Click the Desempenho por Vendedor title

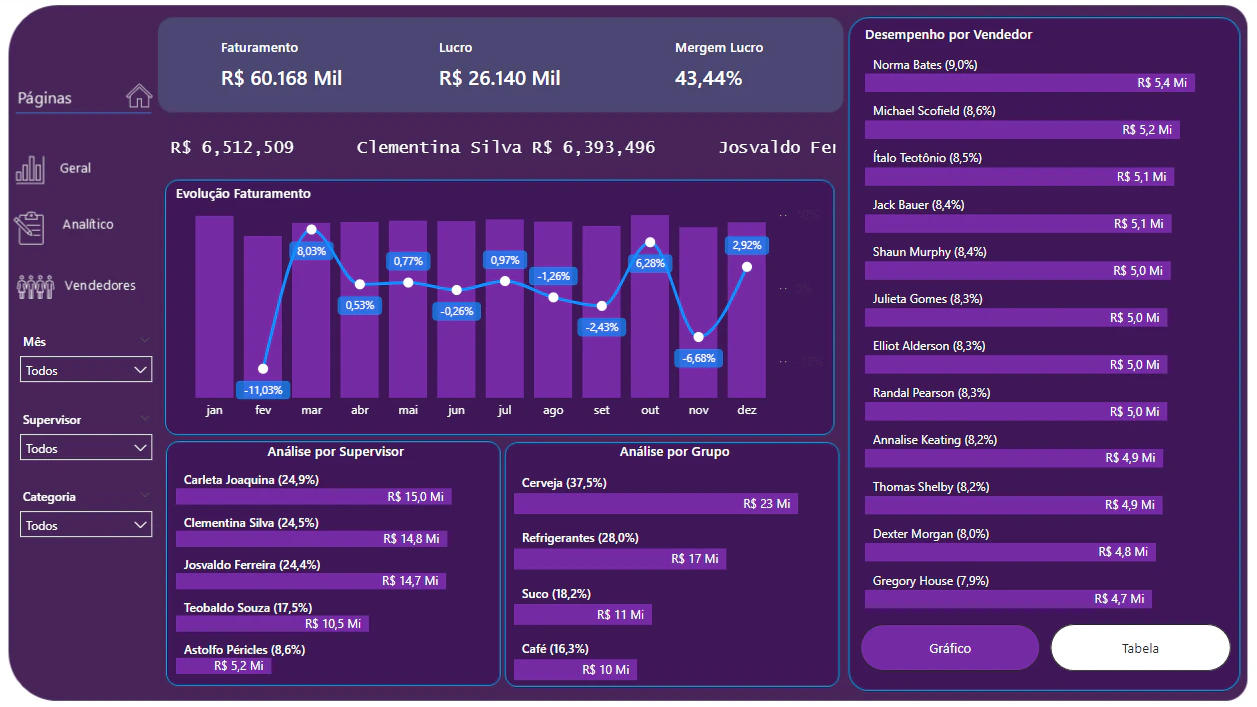[x=948, y=34]
